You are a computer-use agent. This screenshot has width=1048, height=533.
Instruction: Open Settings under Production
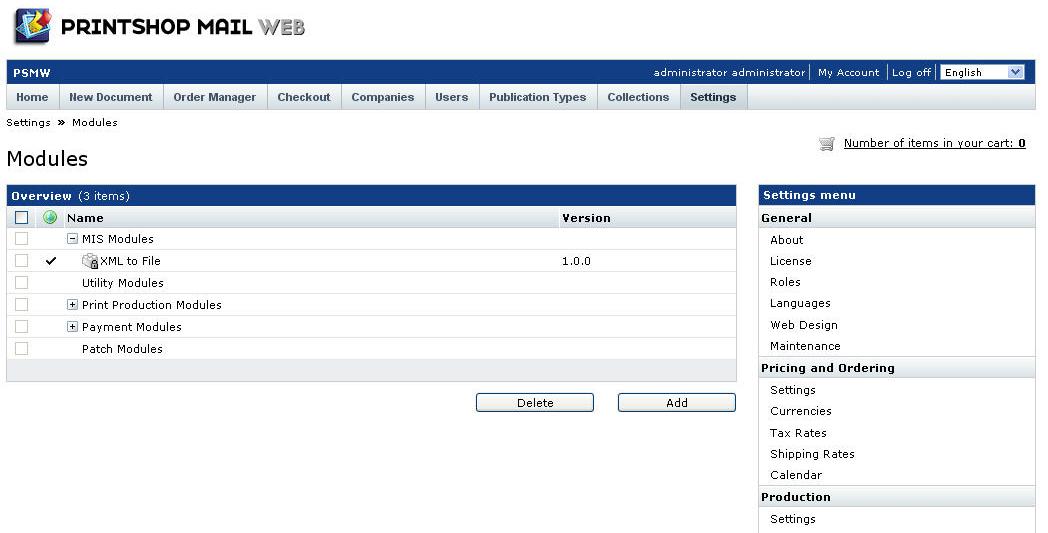[x=793, y=519]
